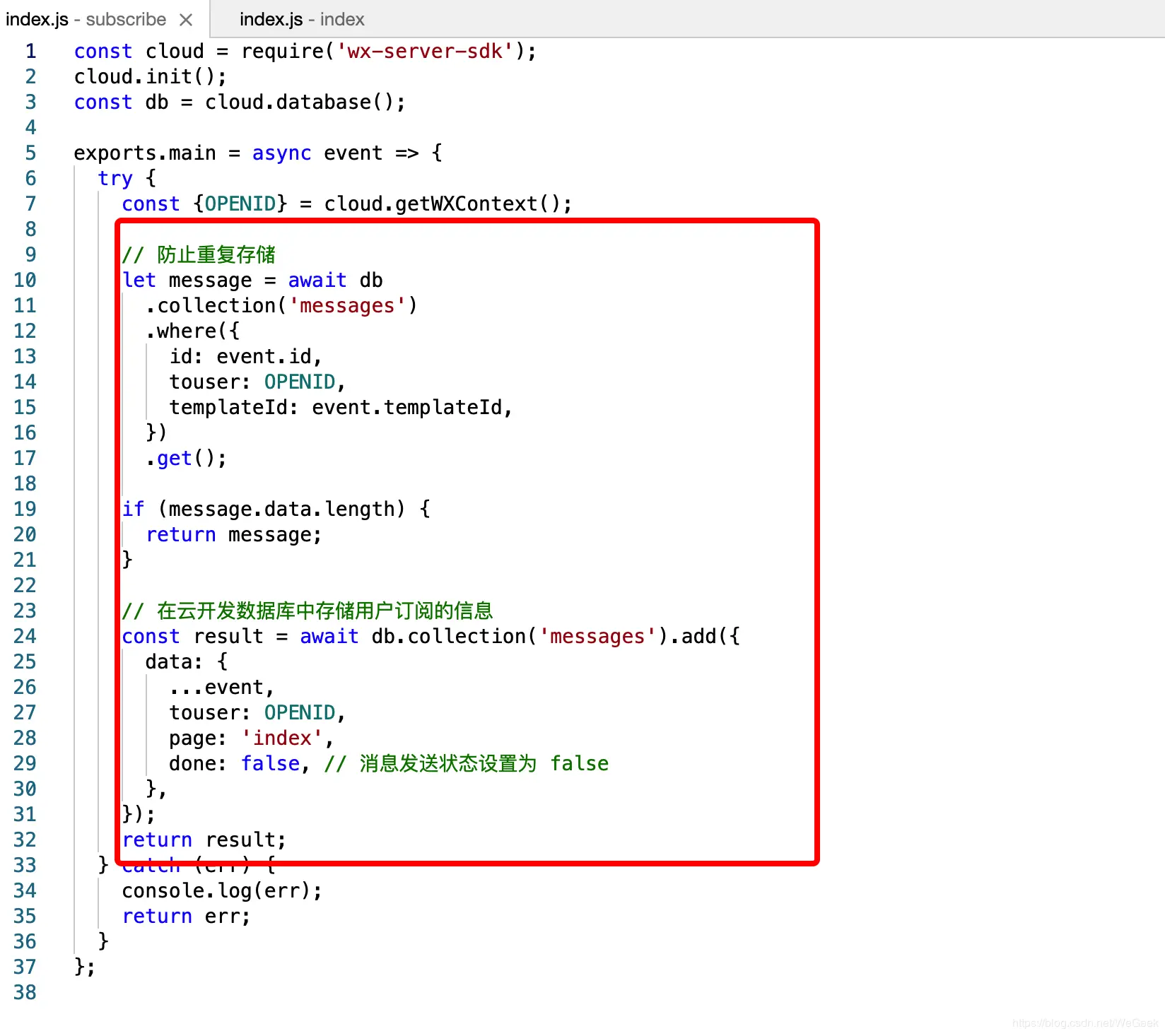The height and width of the screenshot is (1036, 1165).
Task: Click the cloud.init(); statement
Action: coord(151,77)
